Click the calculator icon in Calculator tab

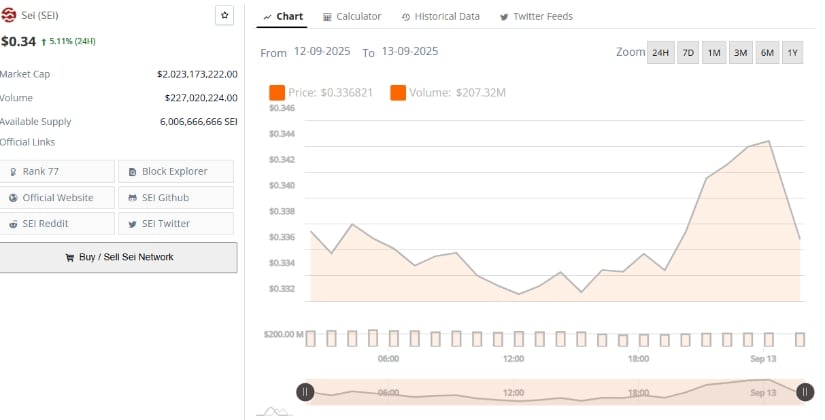[327, 17]
